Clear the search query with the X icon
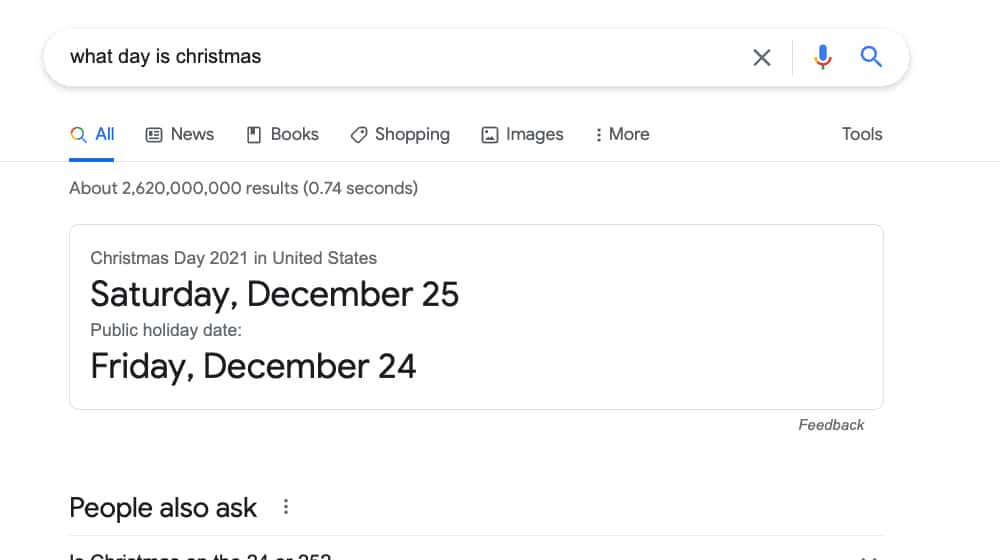The image size is (1000, 560). point(762,58)
